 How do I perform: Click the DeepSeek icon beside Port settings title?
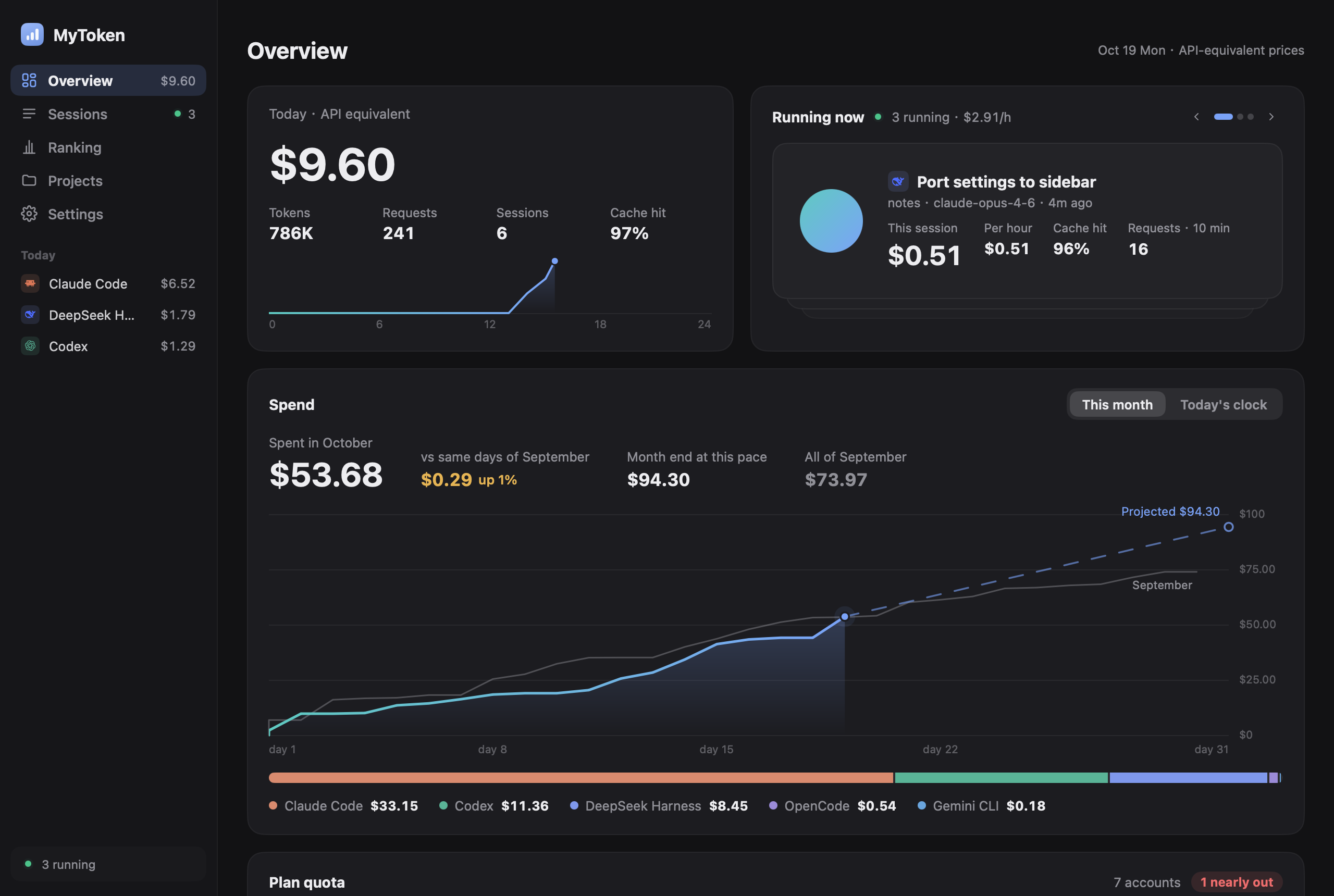(x=898, y=181)
